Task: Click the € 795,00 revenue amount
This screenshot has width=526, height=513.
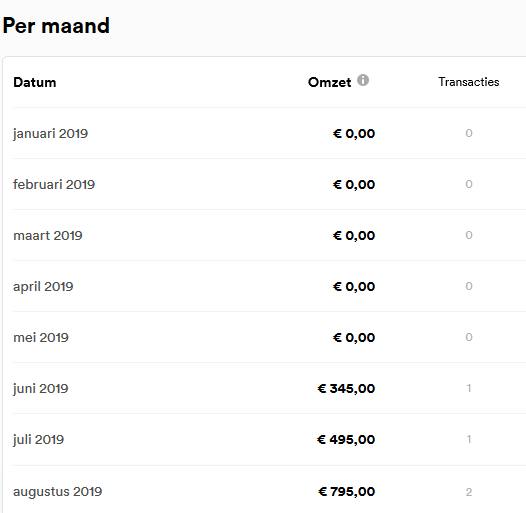Action: point(347,492)
